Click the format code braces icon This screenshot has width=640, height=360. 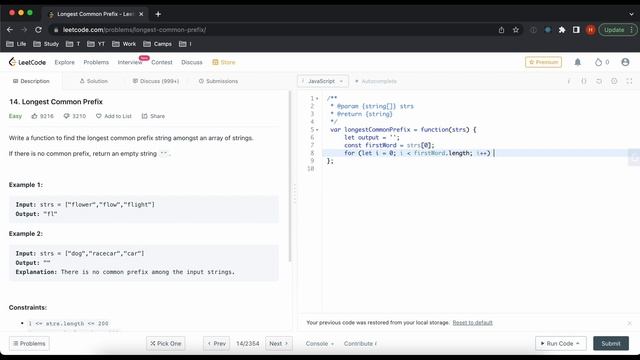[x=584, y=81]
